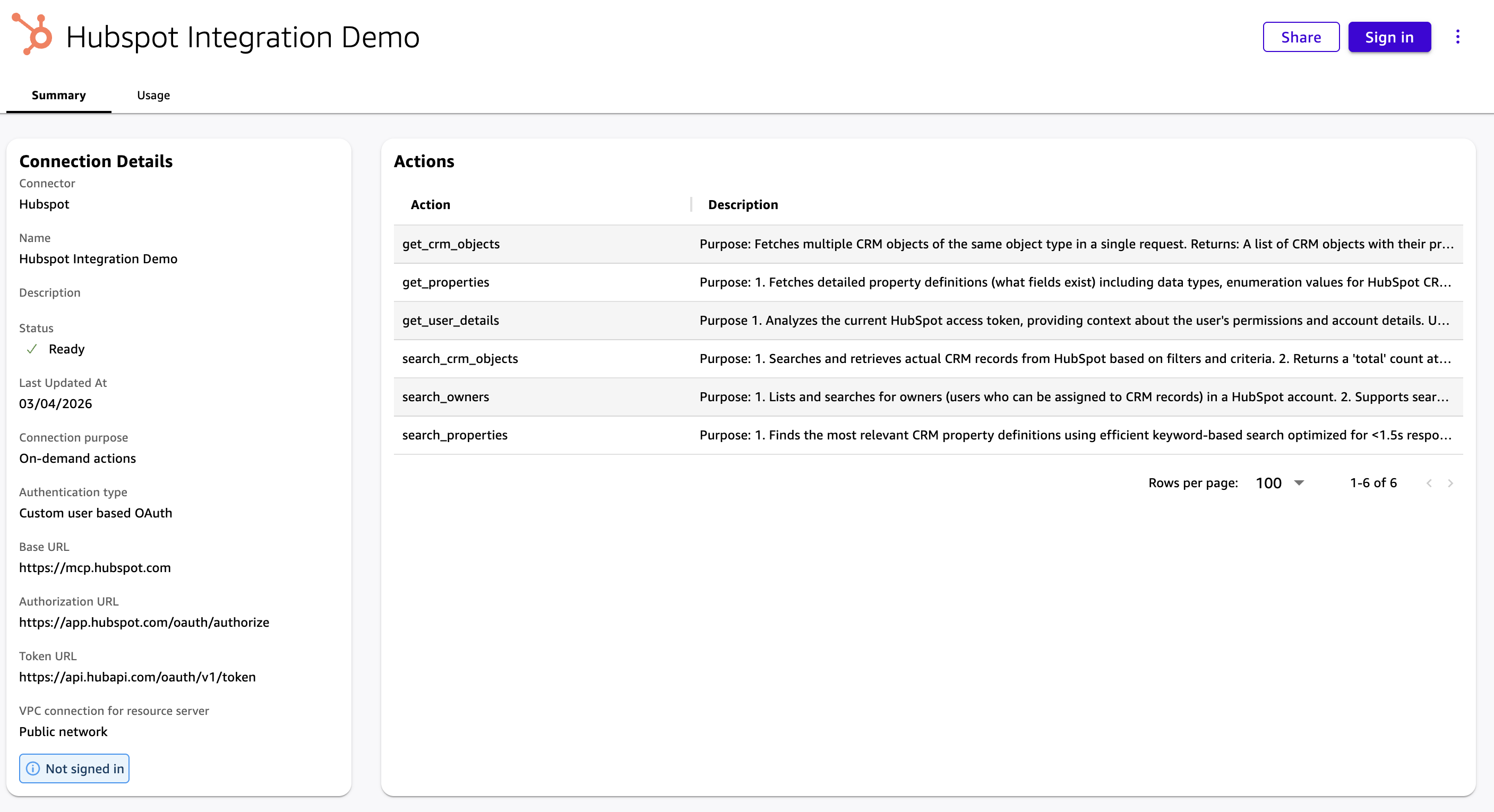This screenshot has width=1494, height=812.
Task: Open the three-dot more options menu
Action: point(1457,37)
